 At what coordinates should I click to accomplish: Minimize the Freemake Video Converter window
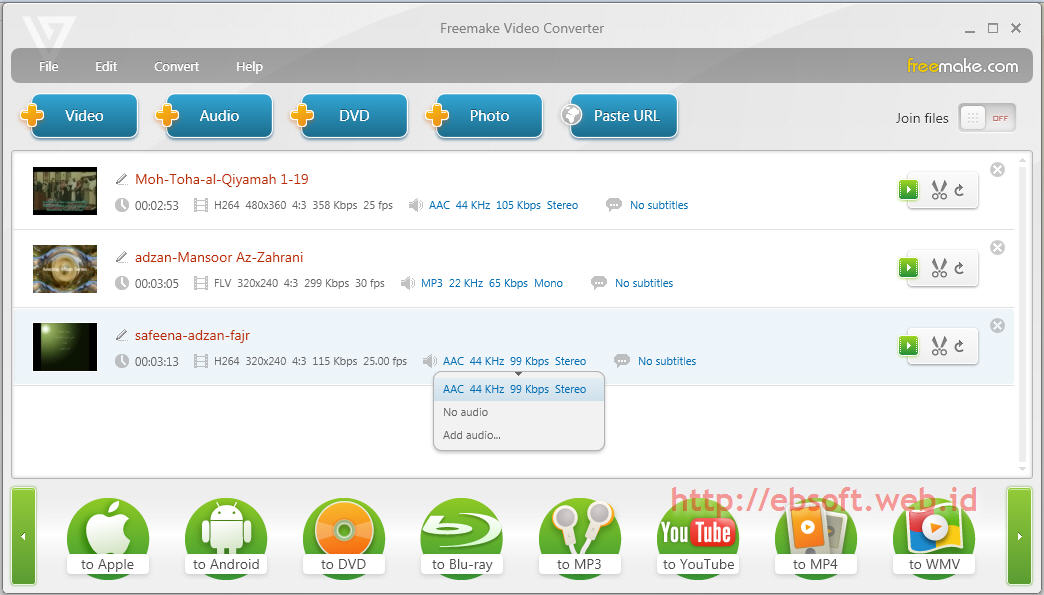(969, 29)
